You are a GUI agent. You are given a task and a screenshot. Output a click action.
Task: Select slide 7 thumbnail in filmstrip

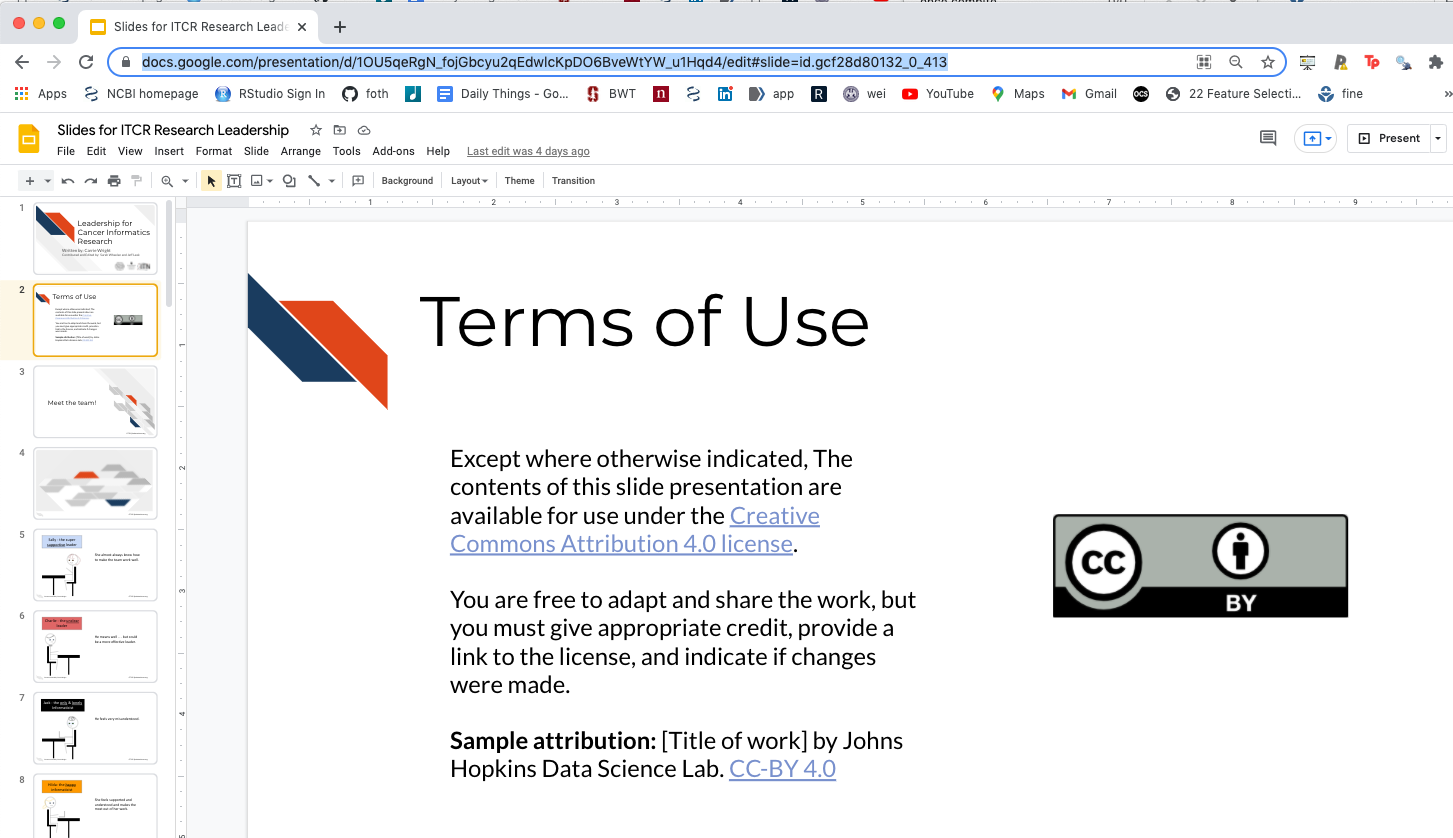(x=95, y=728)
